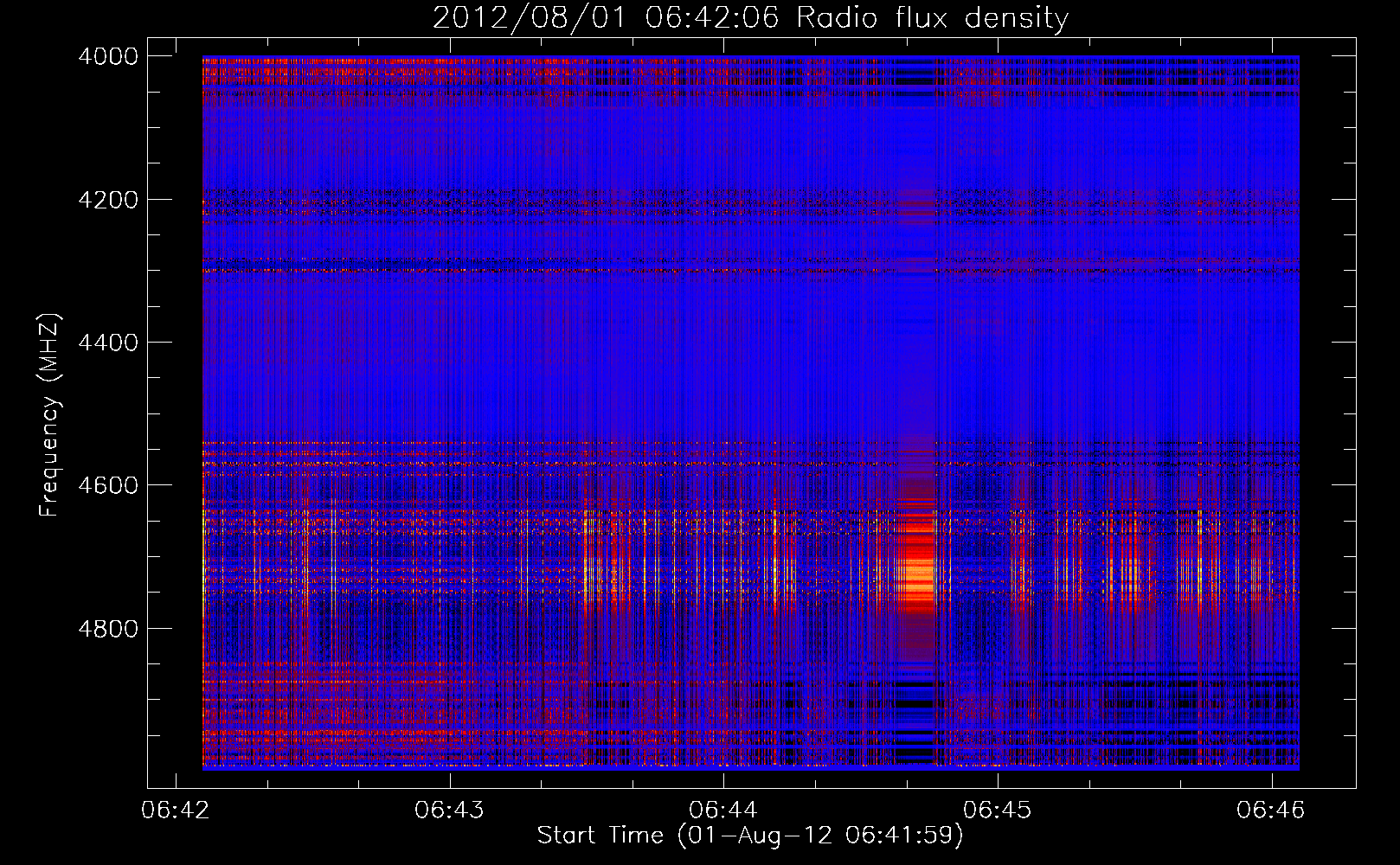Image resolution: width=1400 pixels, height=865 pixels.
Task: Click the 4400 frequency axis label
Action: click(x=108, y=343)
